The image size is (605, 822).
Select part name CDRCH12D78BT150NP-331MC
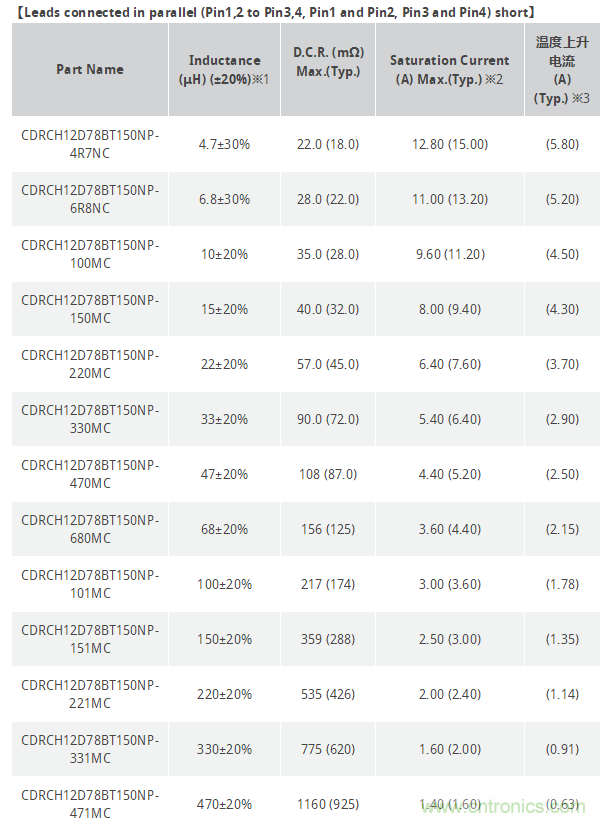pos(90,749)
